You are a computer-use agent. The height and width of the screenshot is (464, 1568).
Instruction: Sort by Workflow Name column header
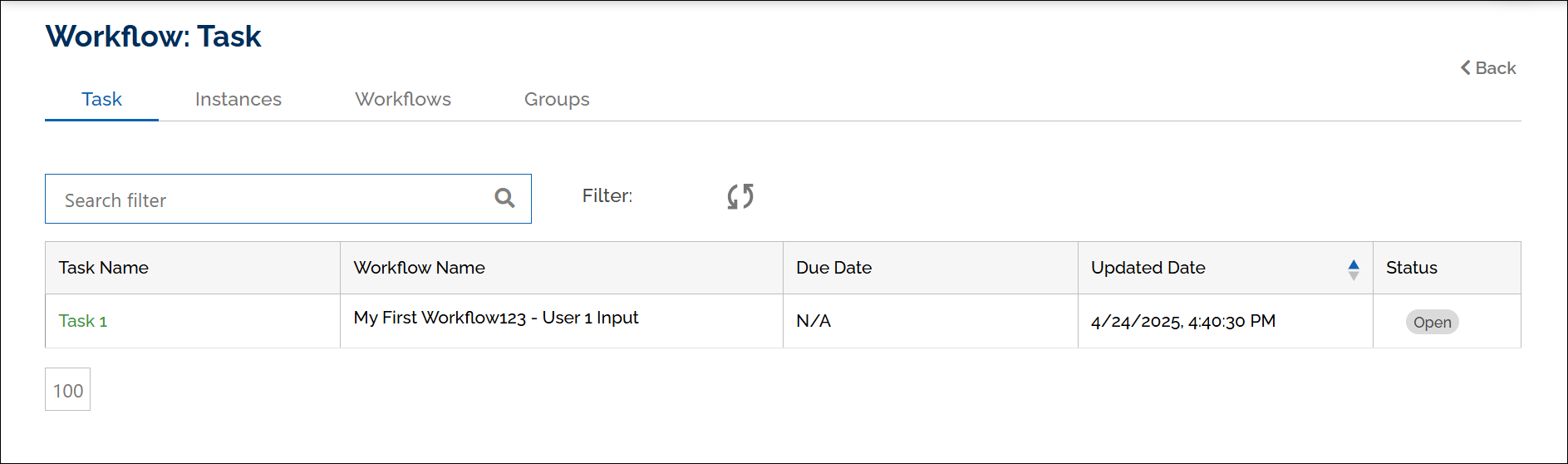tap(420, 268)
